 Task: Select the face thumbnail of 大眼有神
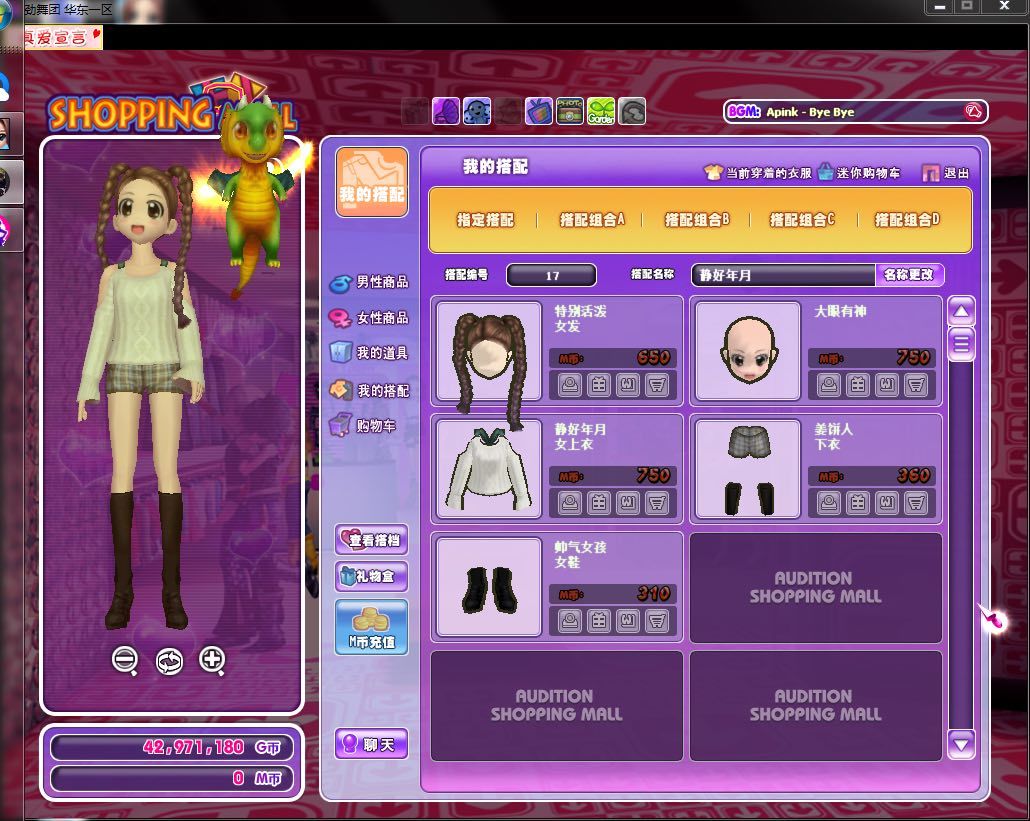click(748, 351)
